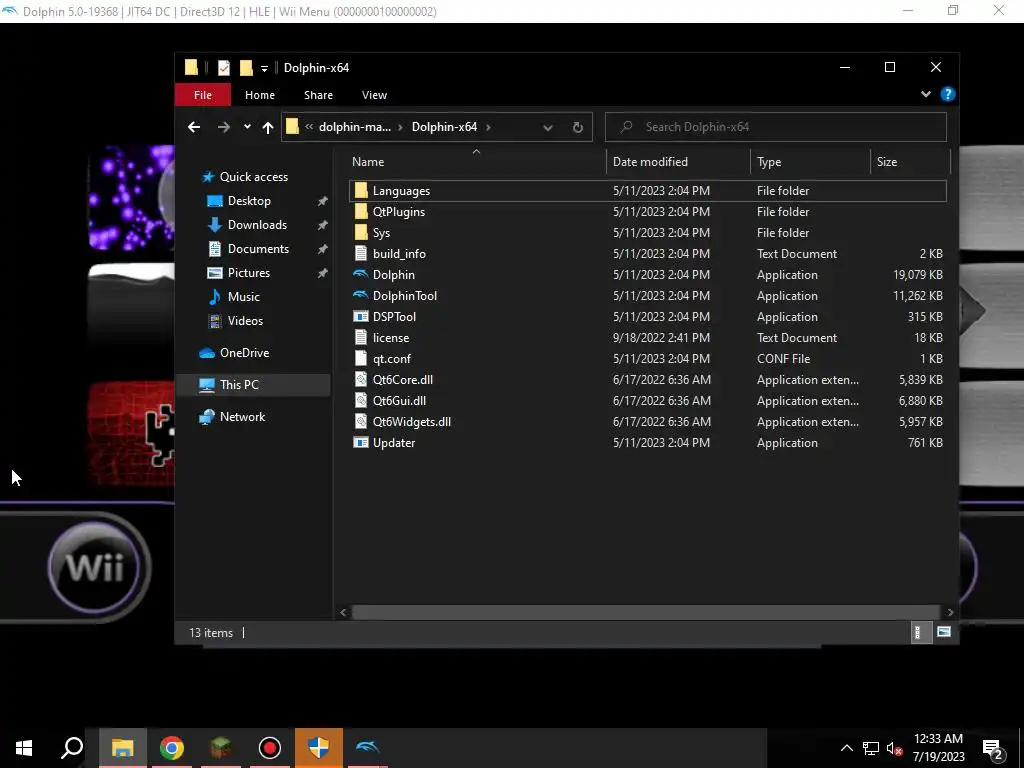1024x768 pixels.
Task: Select Quick access in navigation pane
Action: coord(253,176)
